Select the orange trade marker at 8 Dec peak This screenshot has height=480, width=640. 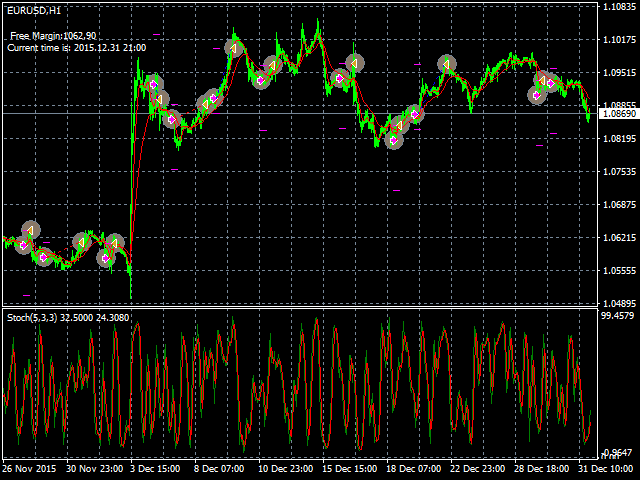point(234,48)
